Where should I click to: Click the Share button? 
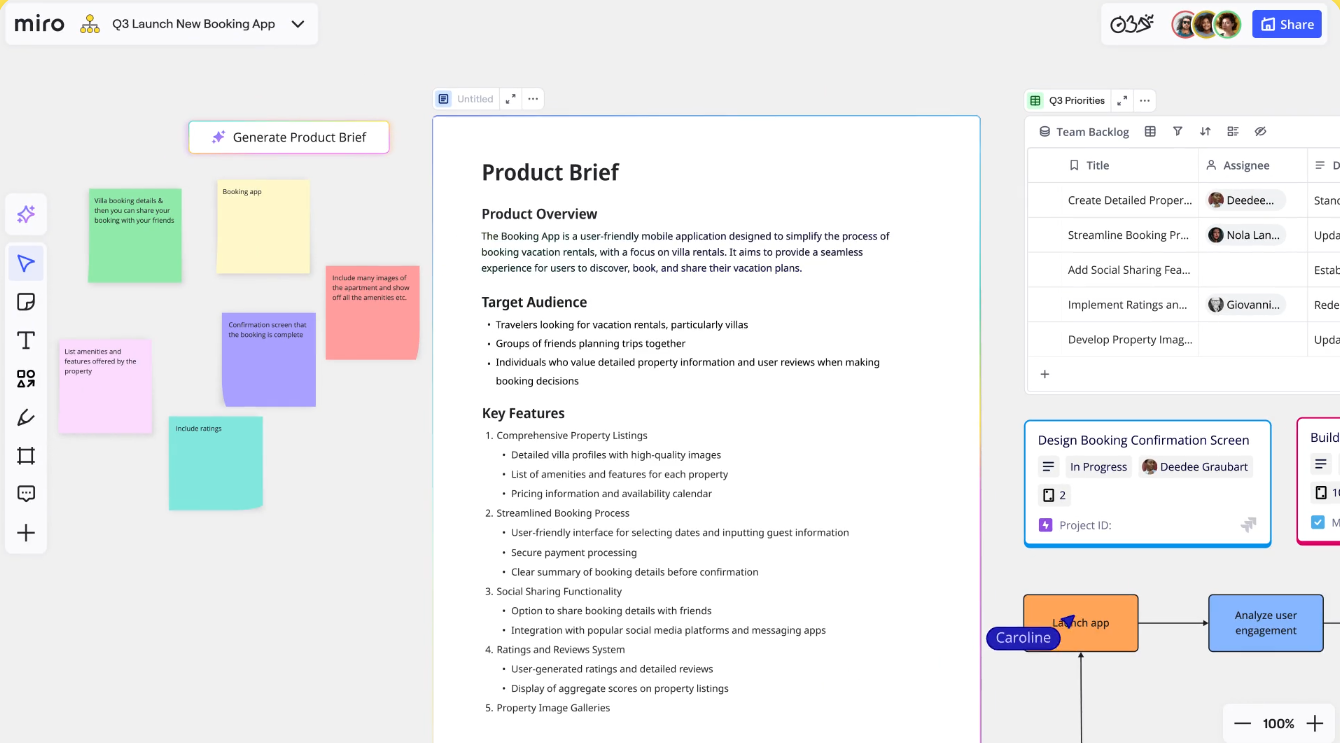(x=1287, y=24)
